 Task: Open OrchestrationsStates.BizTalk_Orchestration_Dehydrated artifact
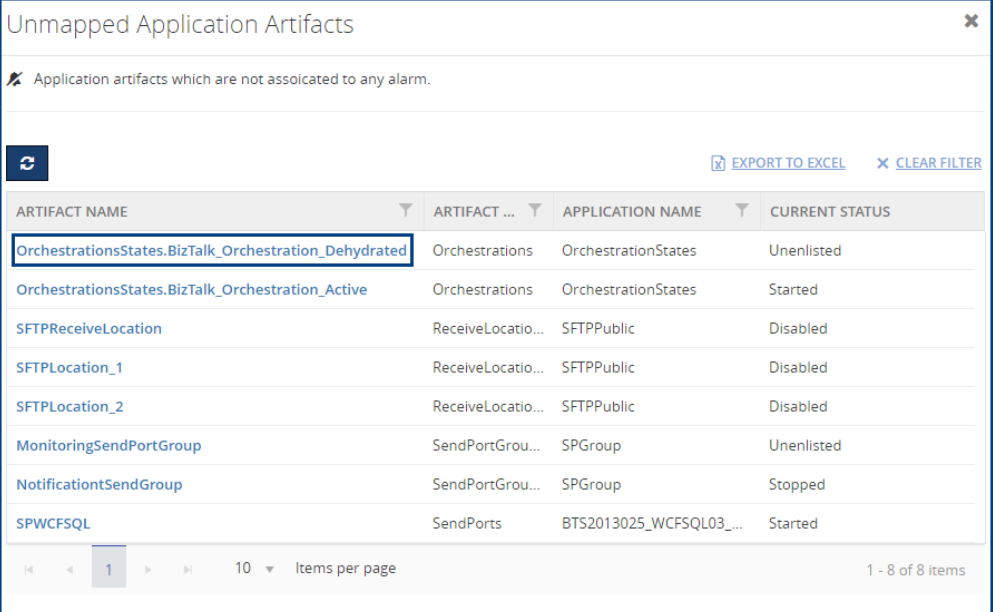tap(212, 250)
